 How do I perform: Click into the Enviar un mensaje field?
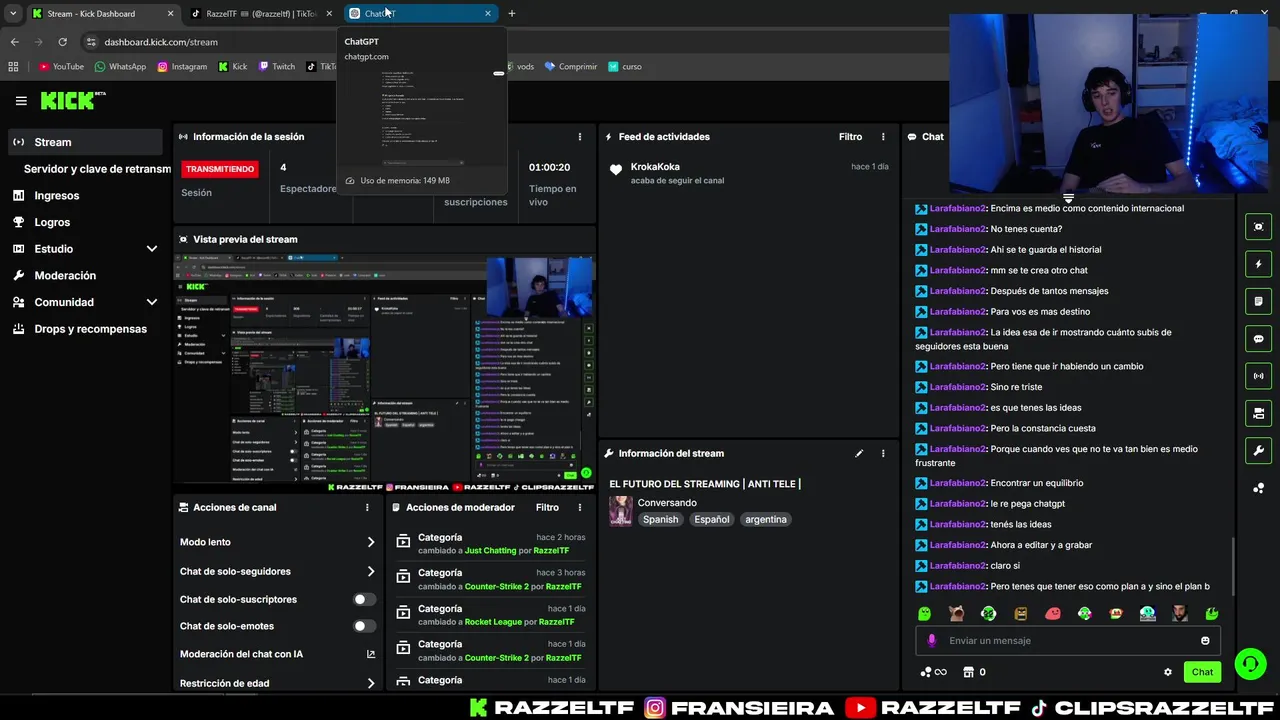coord(1068,640)
